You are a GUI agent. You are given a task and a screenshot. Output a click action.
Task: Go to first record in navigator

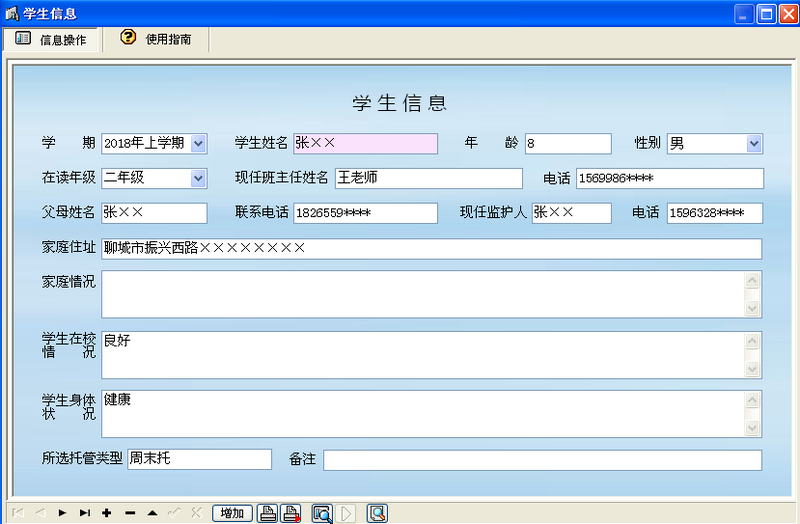click(17, 513)
